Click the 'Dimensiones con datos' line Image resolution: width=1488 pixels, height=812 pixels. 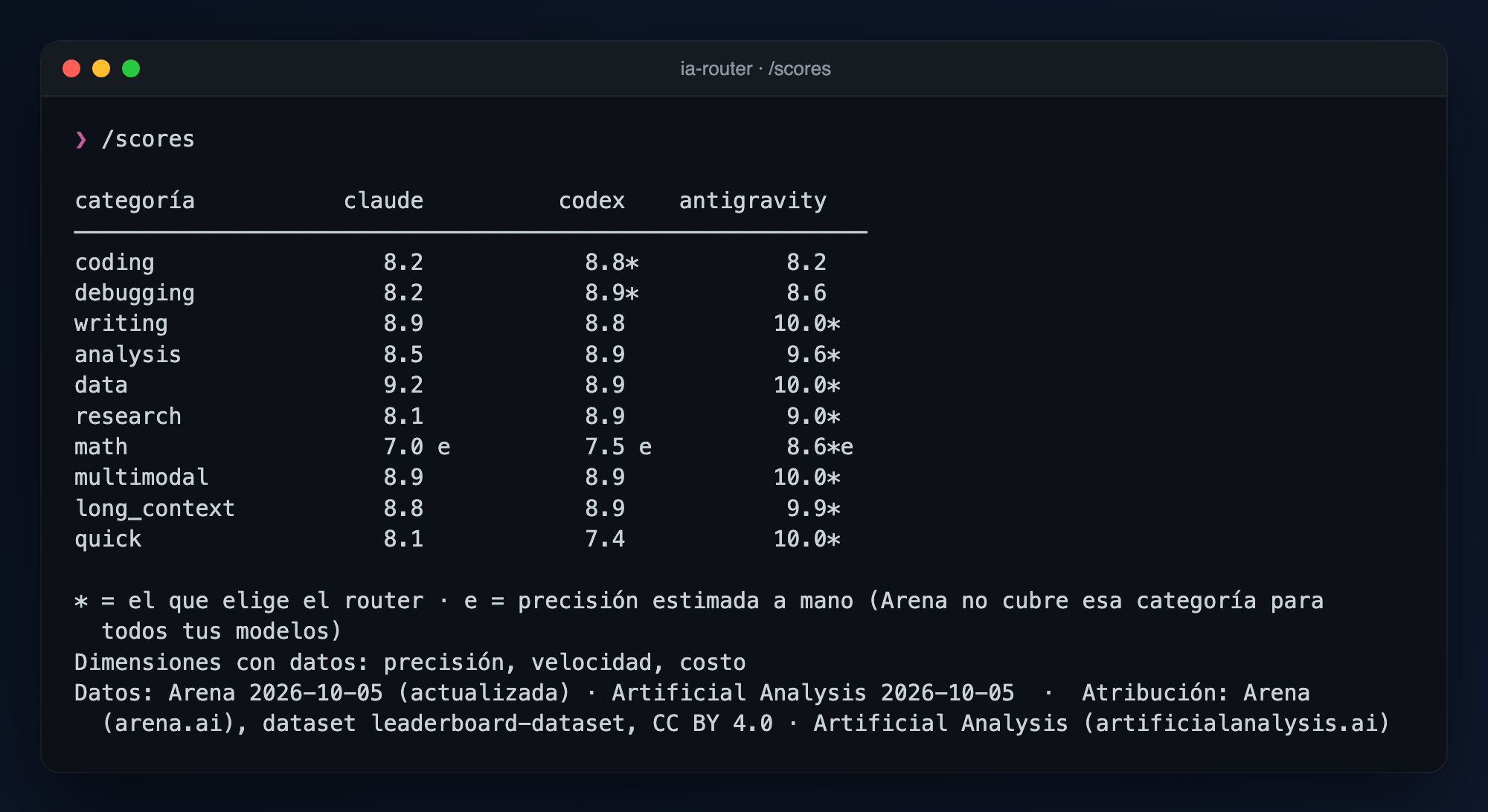(x=410, y=663)
